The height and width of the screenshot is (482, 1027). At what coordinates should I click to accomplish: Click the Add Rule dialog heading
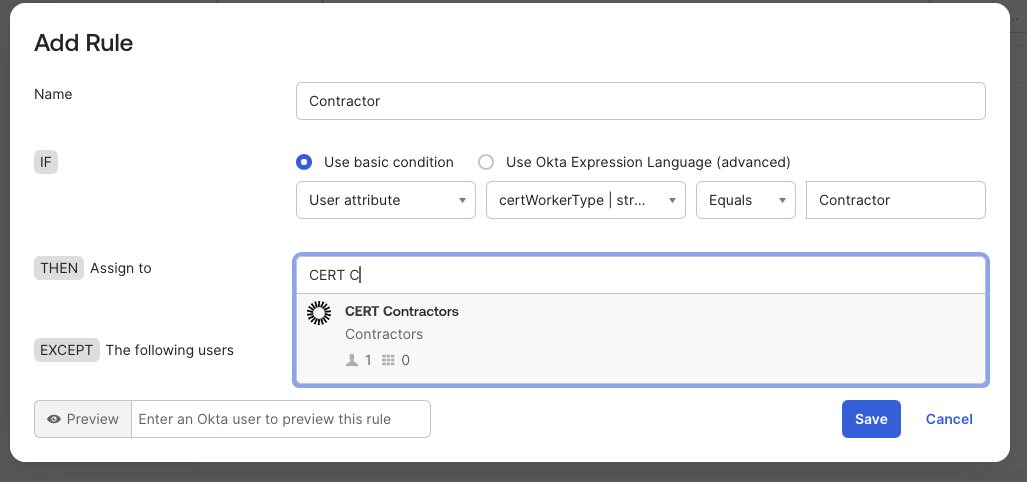[x=83, y=43]
